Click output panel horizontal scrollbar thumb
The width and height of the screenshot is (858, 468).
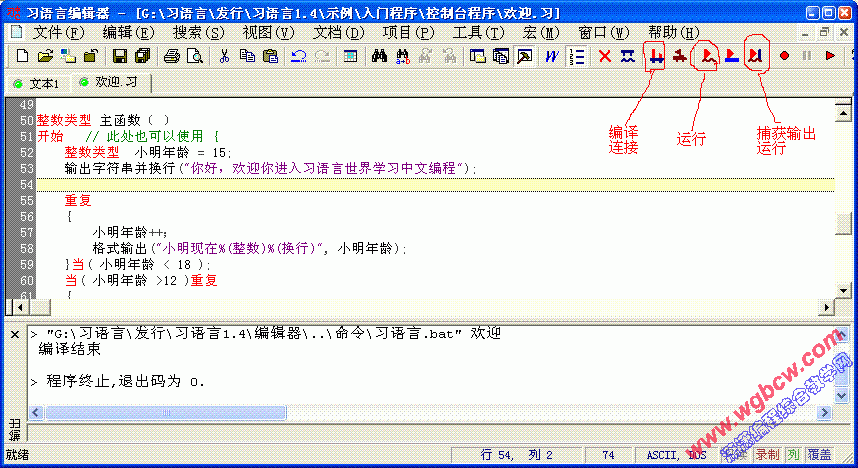click(166, 412)
